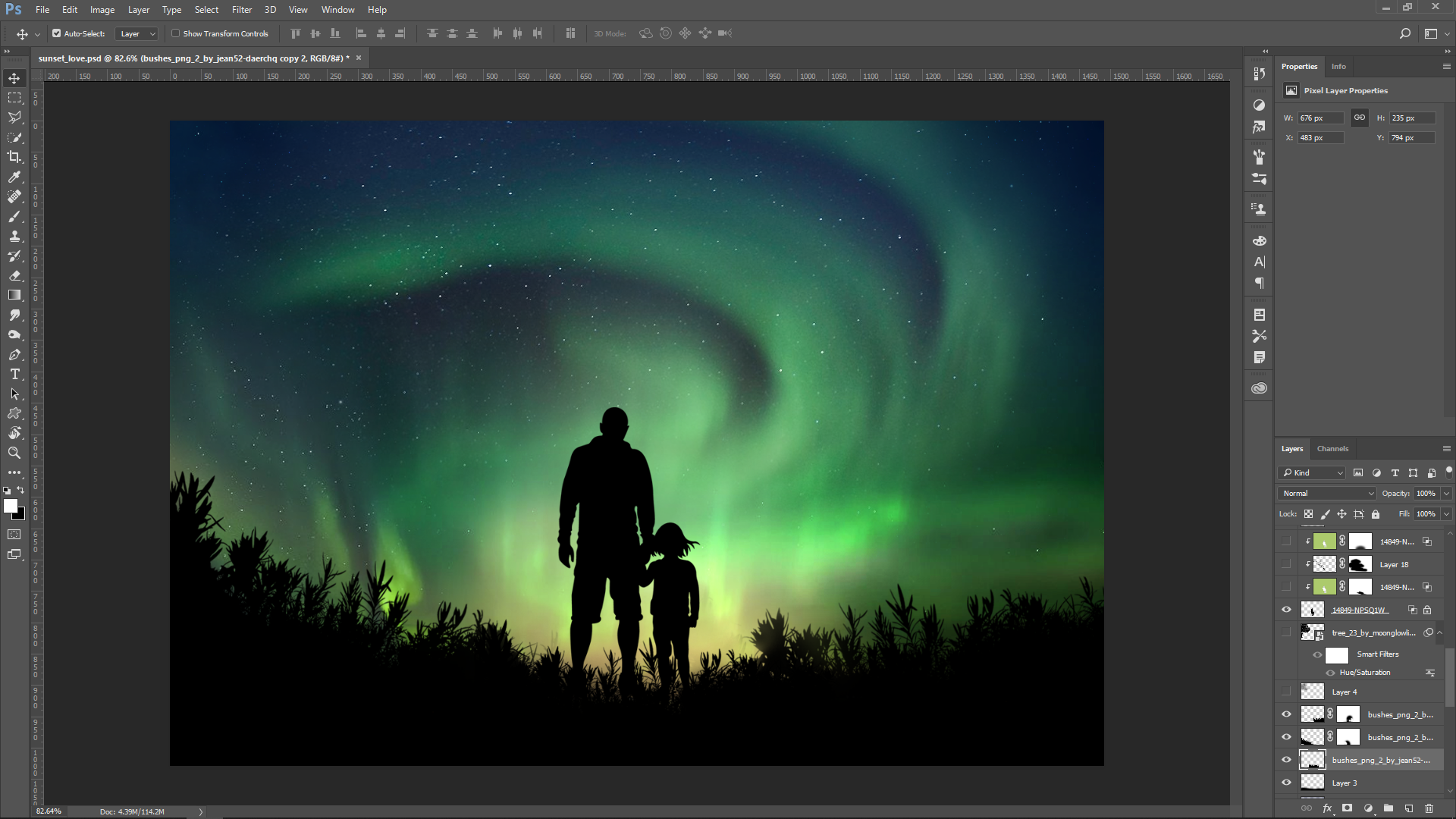Switch to the Info tab
This screenshot has height=819, width=1456.
(x=1338, y=66)
